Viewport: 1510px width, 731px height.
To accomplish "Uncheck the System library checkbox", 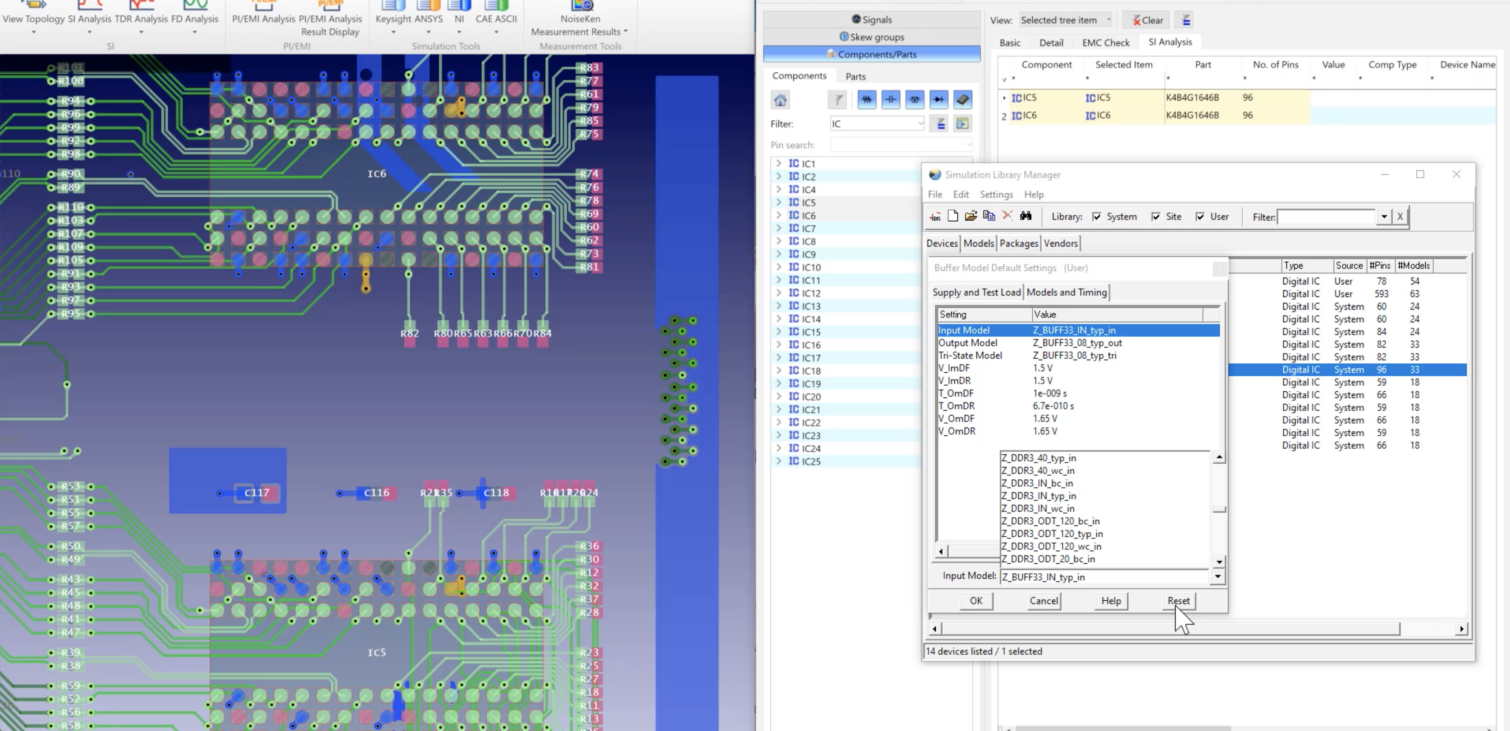I will tap(1097, 216).
